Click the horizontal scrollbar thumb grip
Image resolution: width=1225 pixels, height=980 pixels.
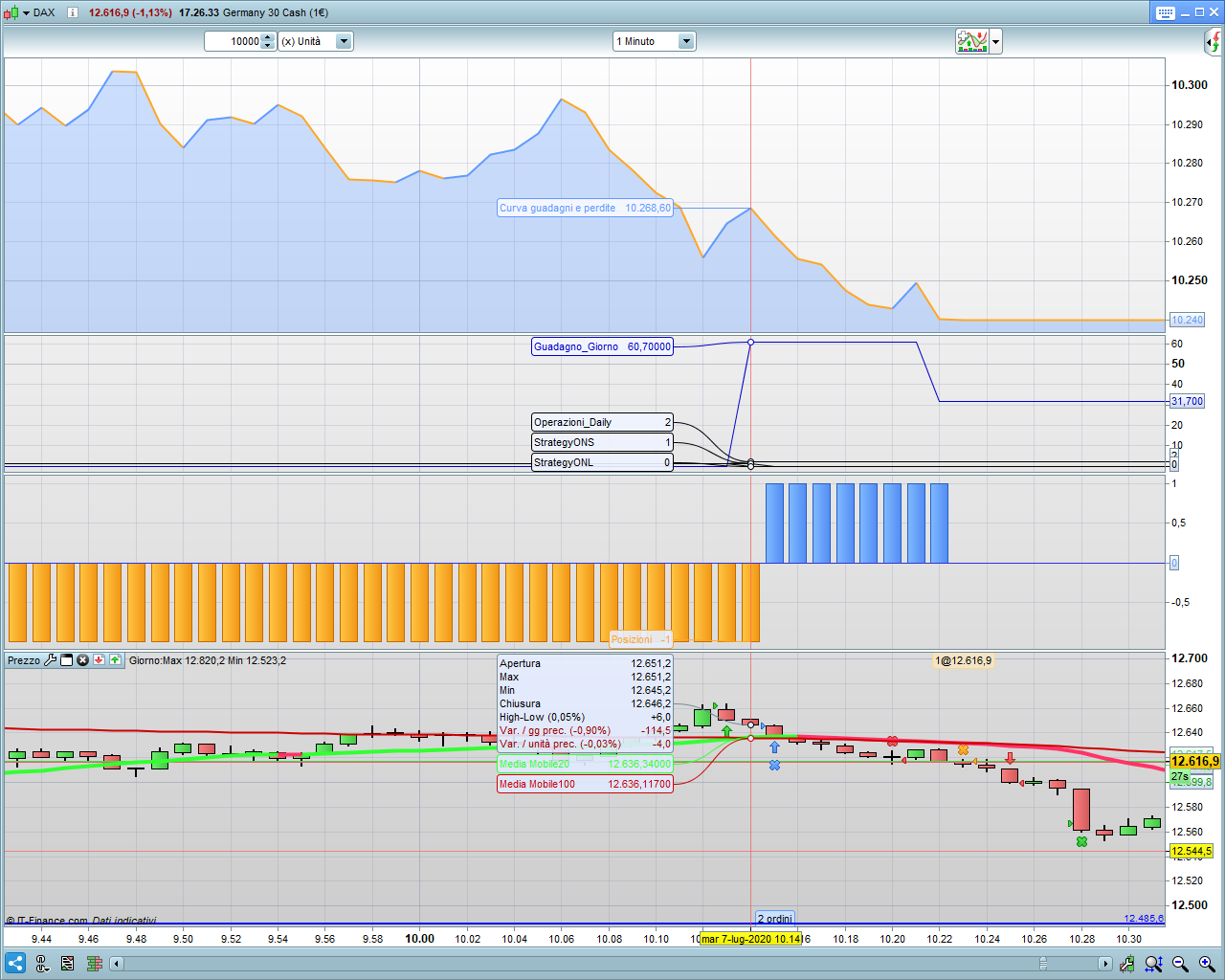[1043, 964]
